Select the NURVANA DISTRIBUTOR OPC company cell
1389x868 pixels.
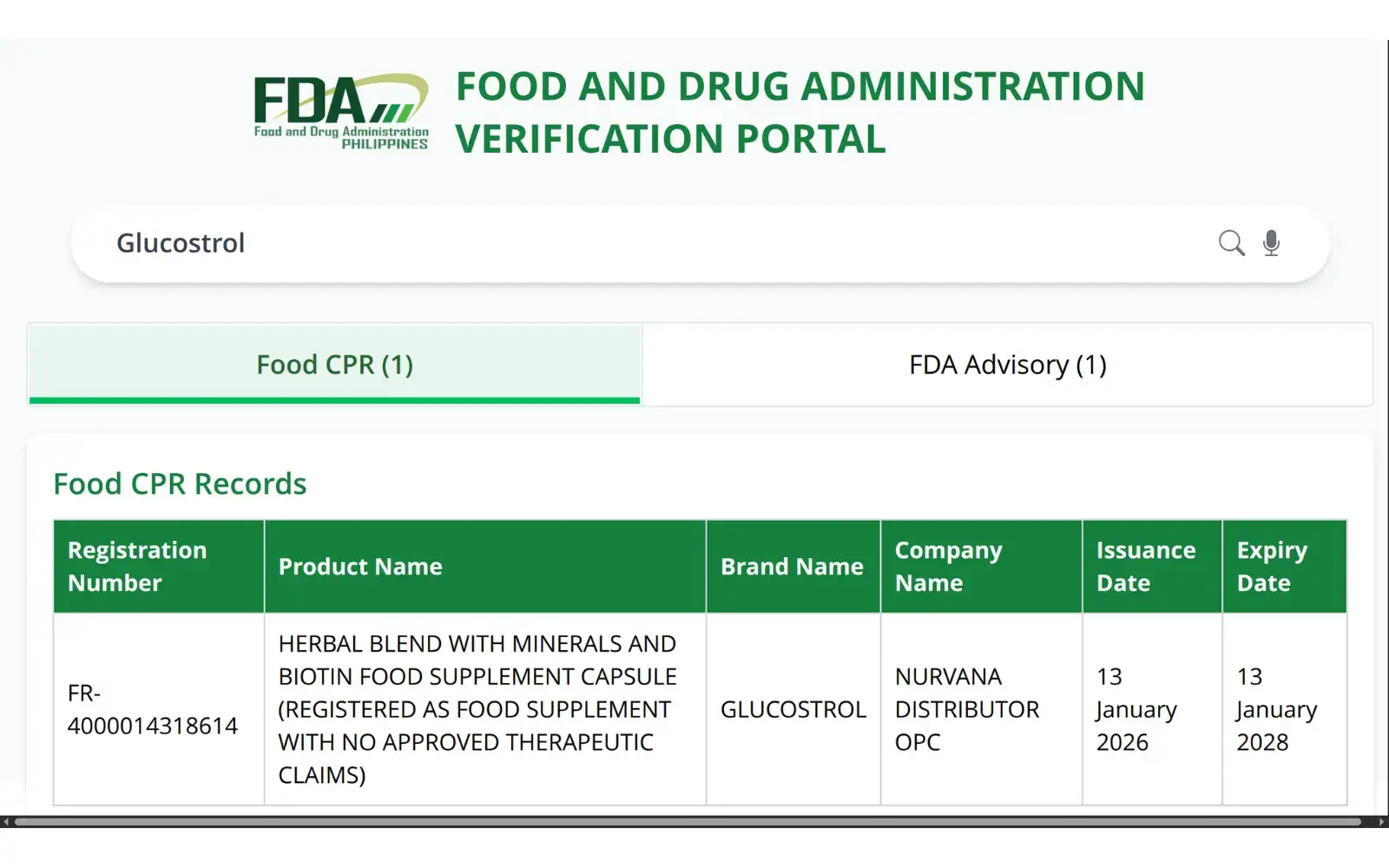click(966, 709)
